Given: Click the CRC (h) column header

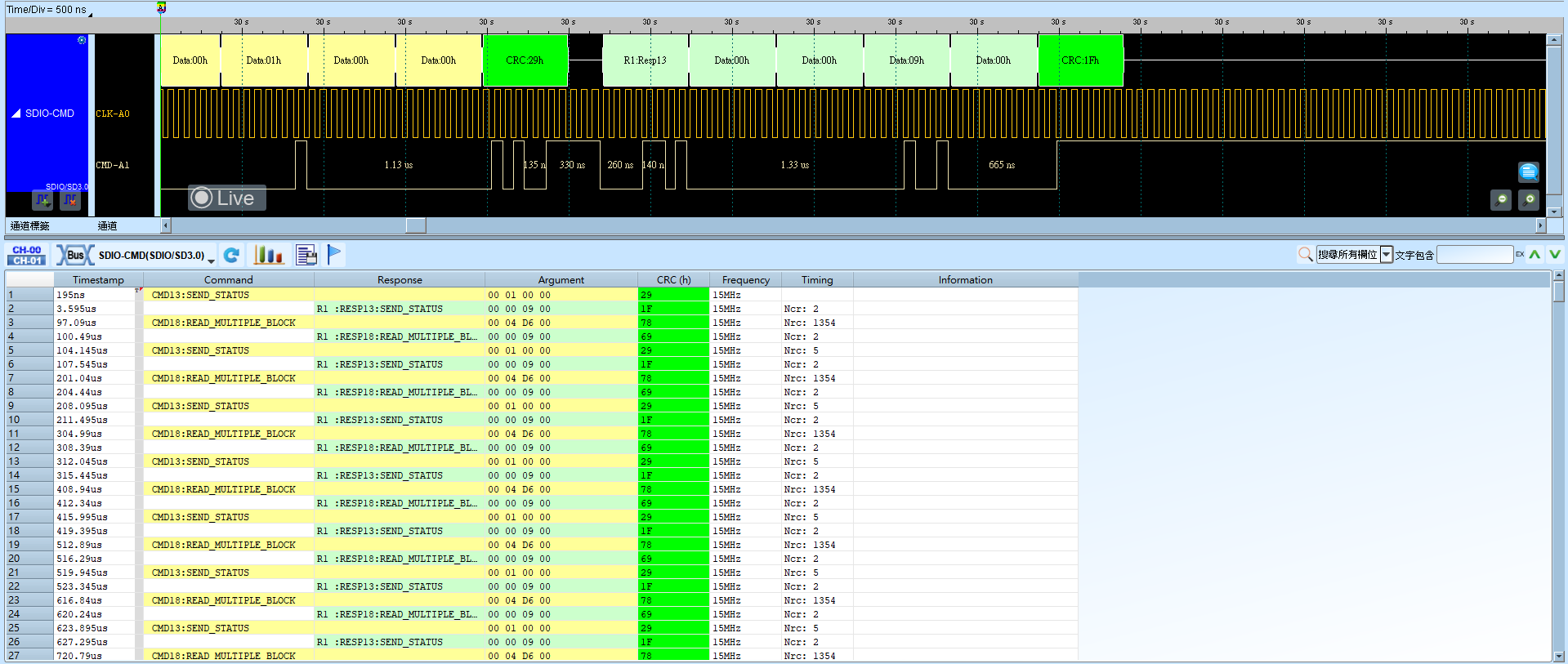Looking at the screenshot, I should (x=673, y=280).
